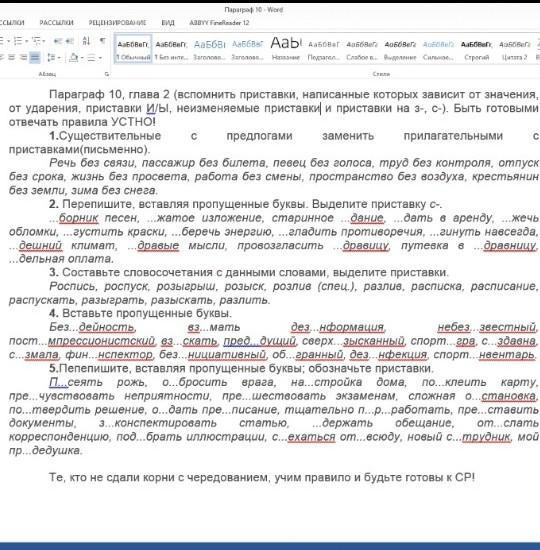Click the underlined word нициативный
The image size is (540, 550).
(x=227, y=355)
